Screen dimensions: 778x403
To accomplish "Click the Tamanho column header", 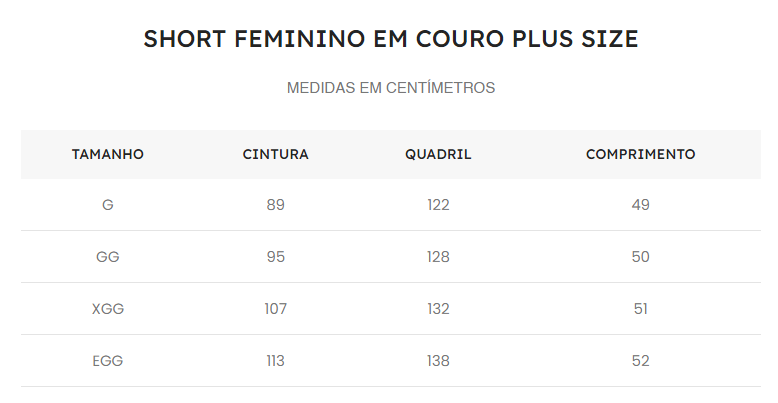I will (x=108, y=154).
